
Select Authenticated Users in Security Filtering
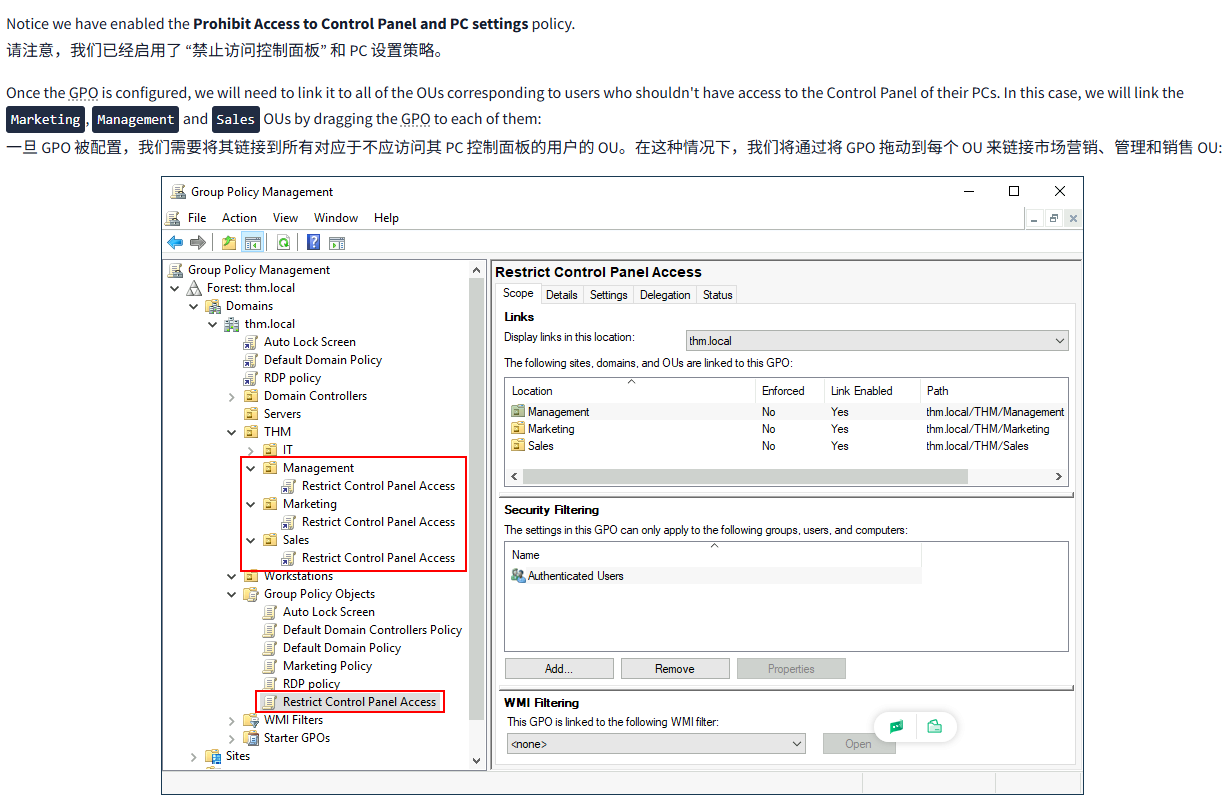pos(575,576)
